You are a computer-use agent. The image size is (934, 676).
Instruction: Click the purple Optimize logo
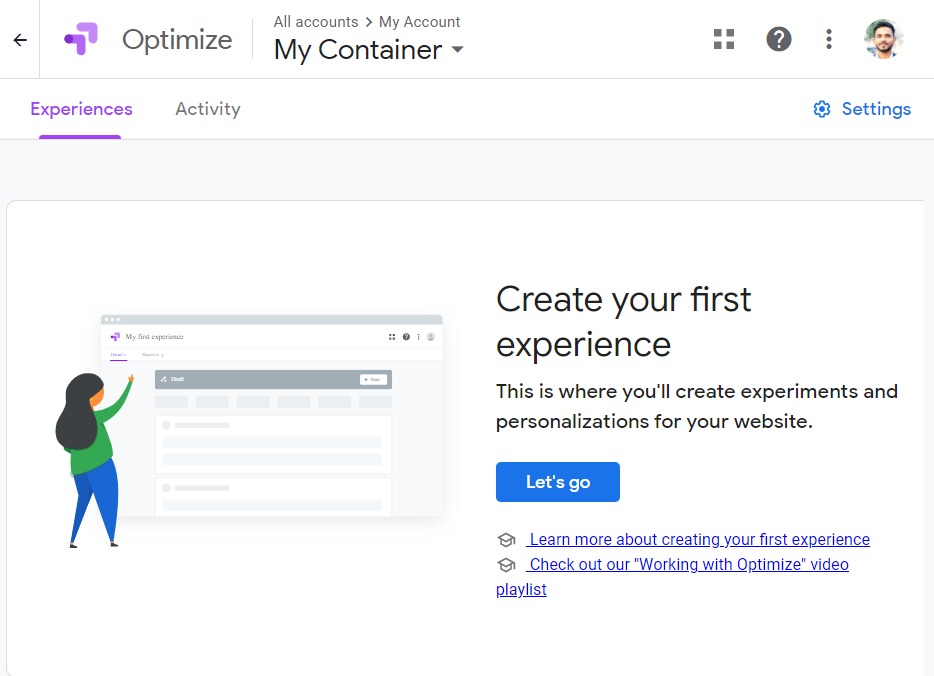point(81,39)
